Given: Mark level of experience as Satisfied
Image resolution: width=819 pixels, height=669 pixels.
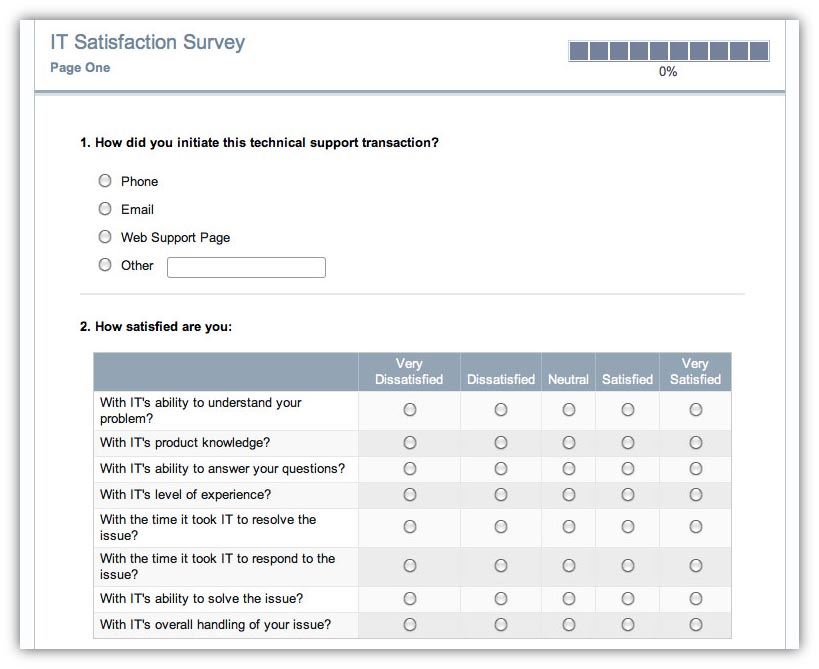Looking at the screenshot, I should tap(628, 495).
